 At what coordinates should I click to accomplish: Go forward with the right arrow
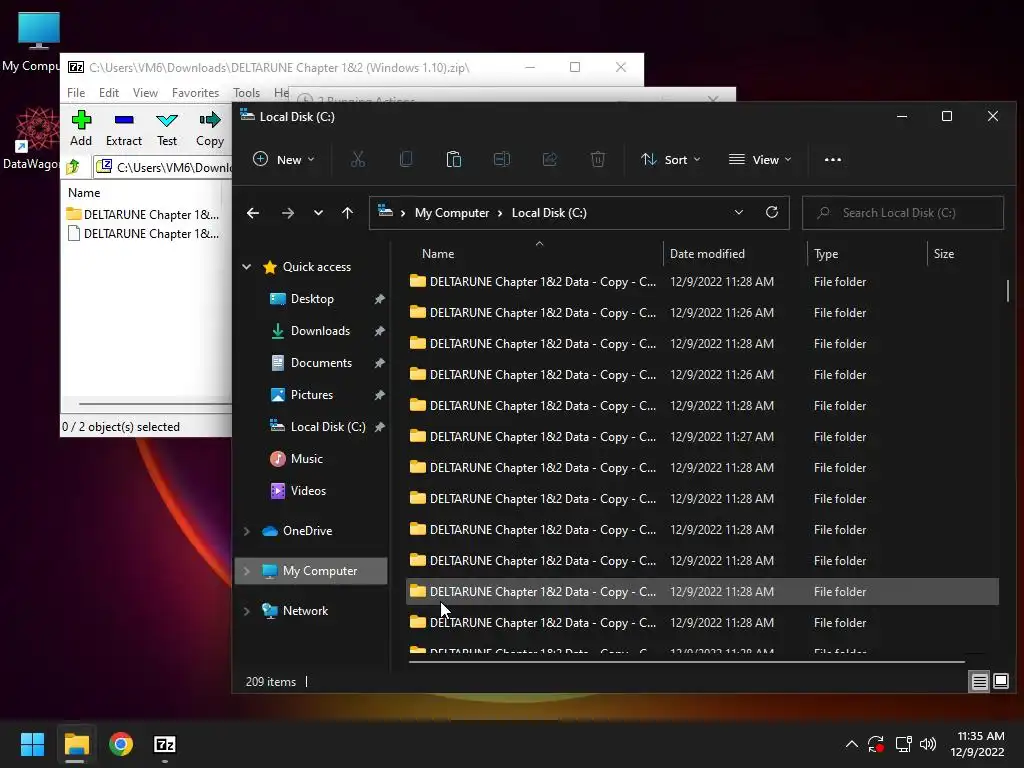pos(287,213)
